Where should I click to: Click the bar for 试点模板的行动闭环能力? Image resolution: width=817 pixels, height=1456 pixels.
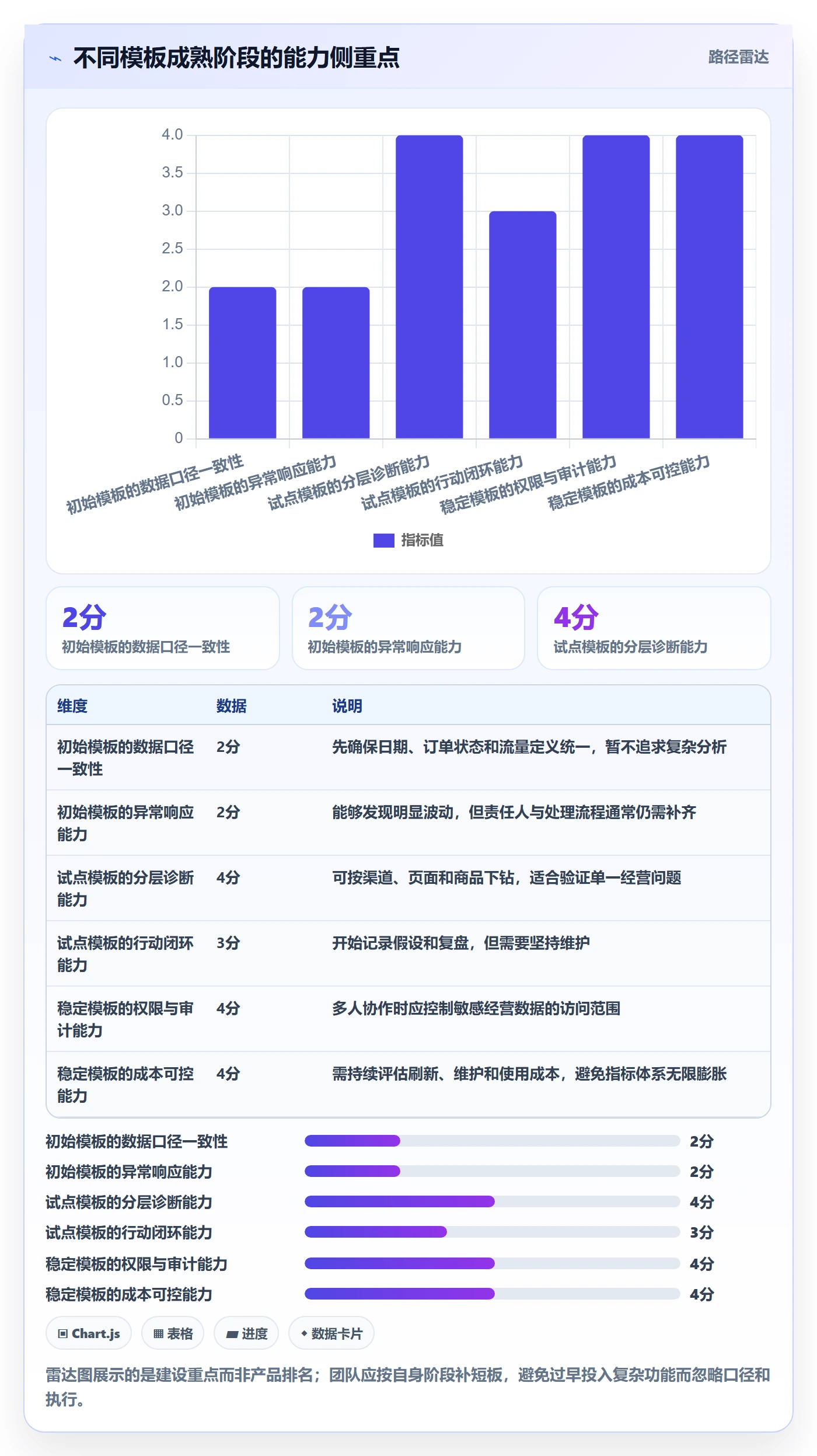tap(522, 325)
